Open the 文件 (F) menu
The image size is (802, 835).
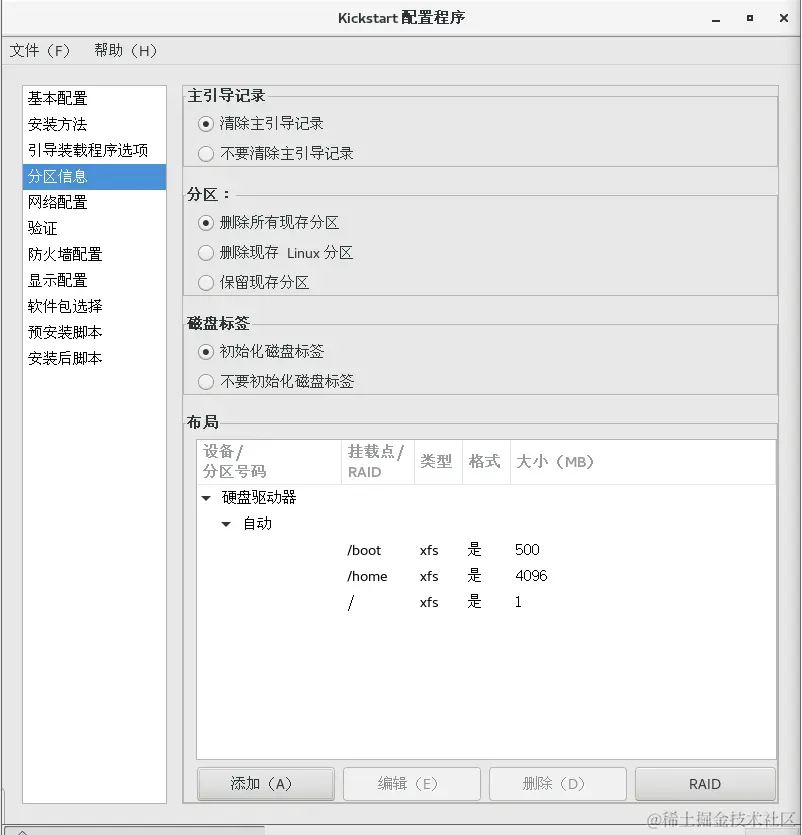pos(40,51)
